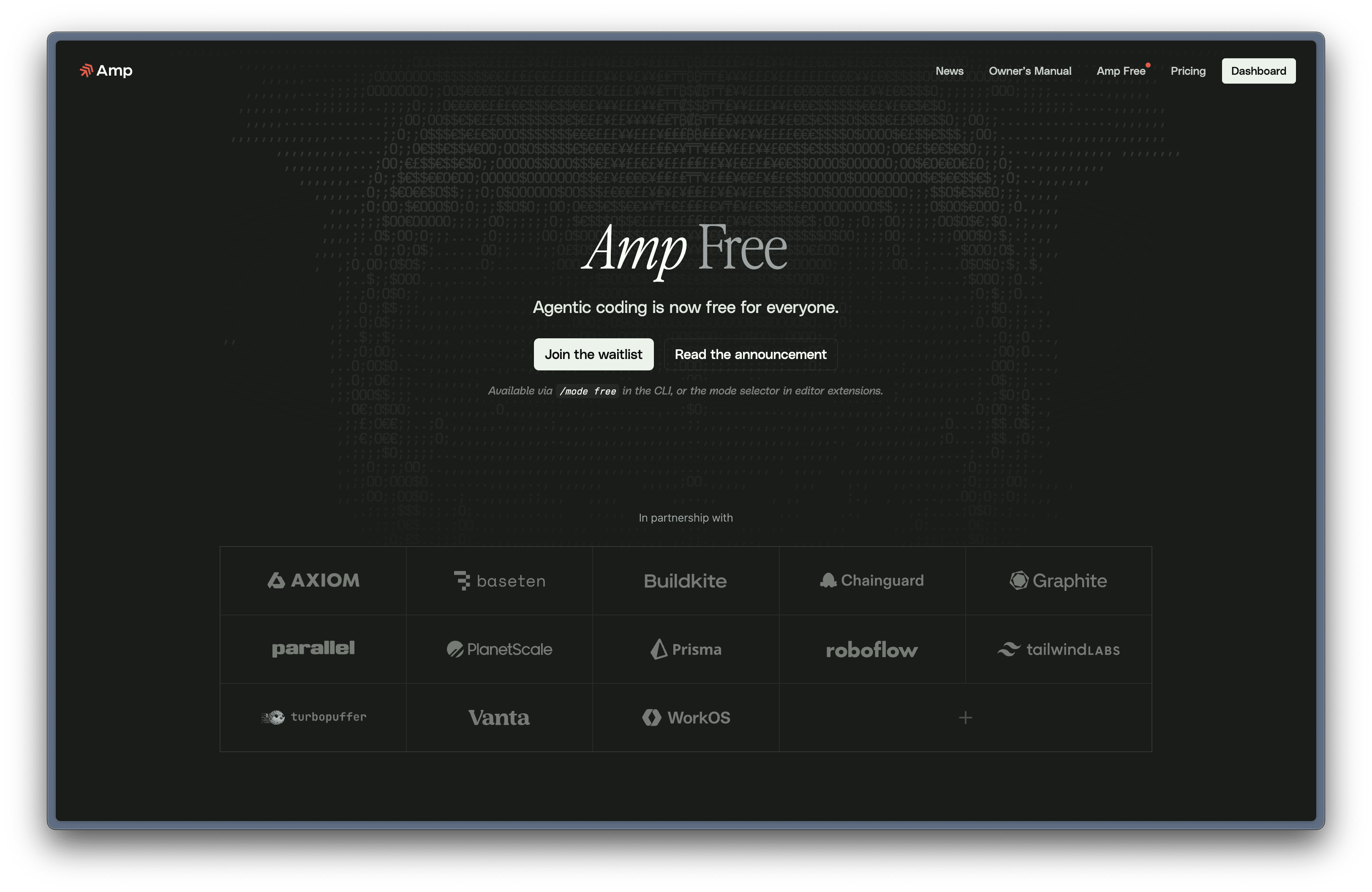Click the Axiom partner logo
Screen dimensions: 1372x892
point(313,580)
